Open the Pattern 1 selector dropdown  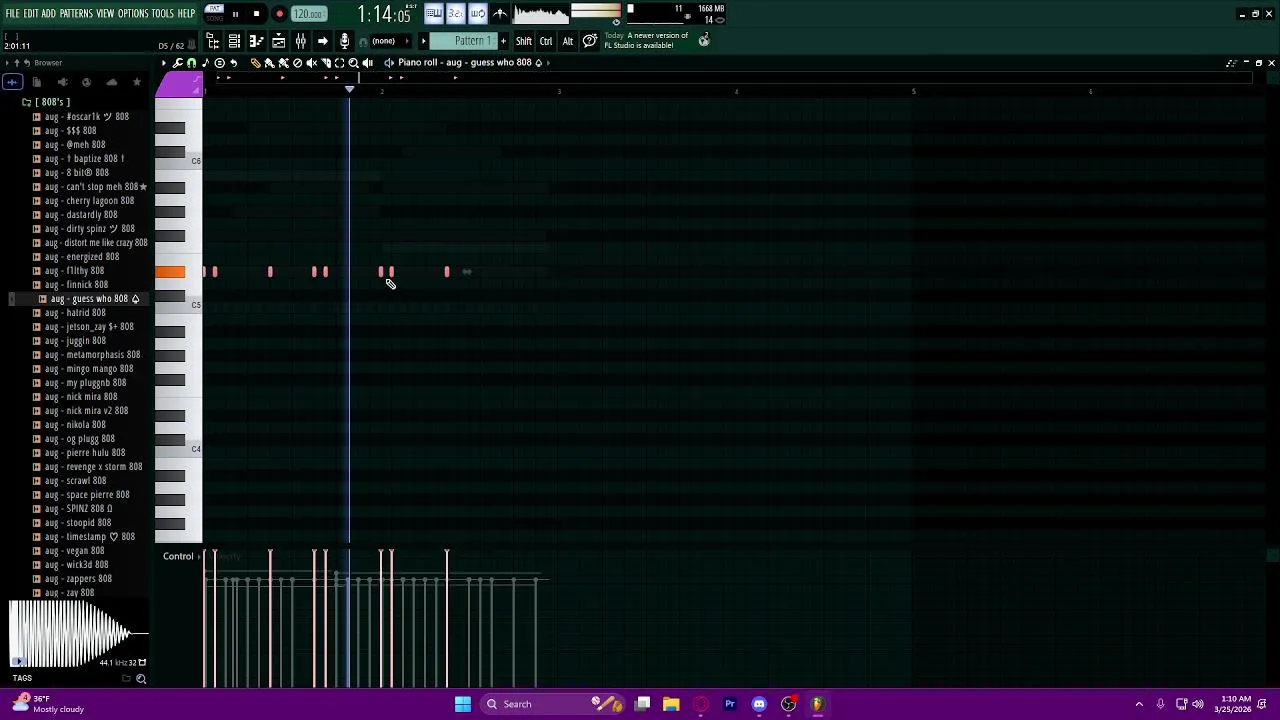[x=464, y=41]
